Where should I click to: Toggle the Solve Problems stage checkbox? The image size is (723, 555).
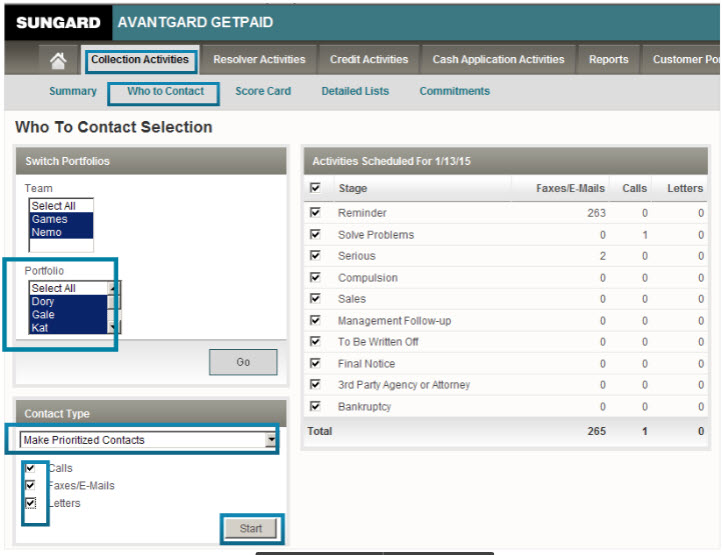(x=315, y=234)
